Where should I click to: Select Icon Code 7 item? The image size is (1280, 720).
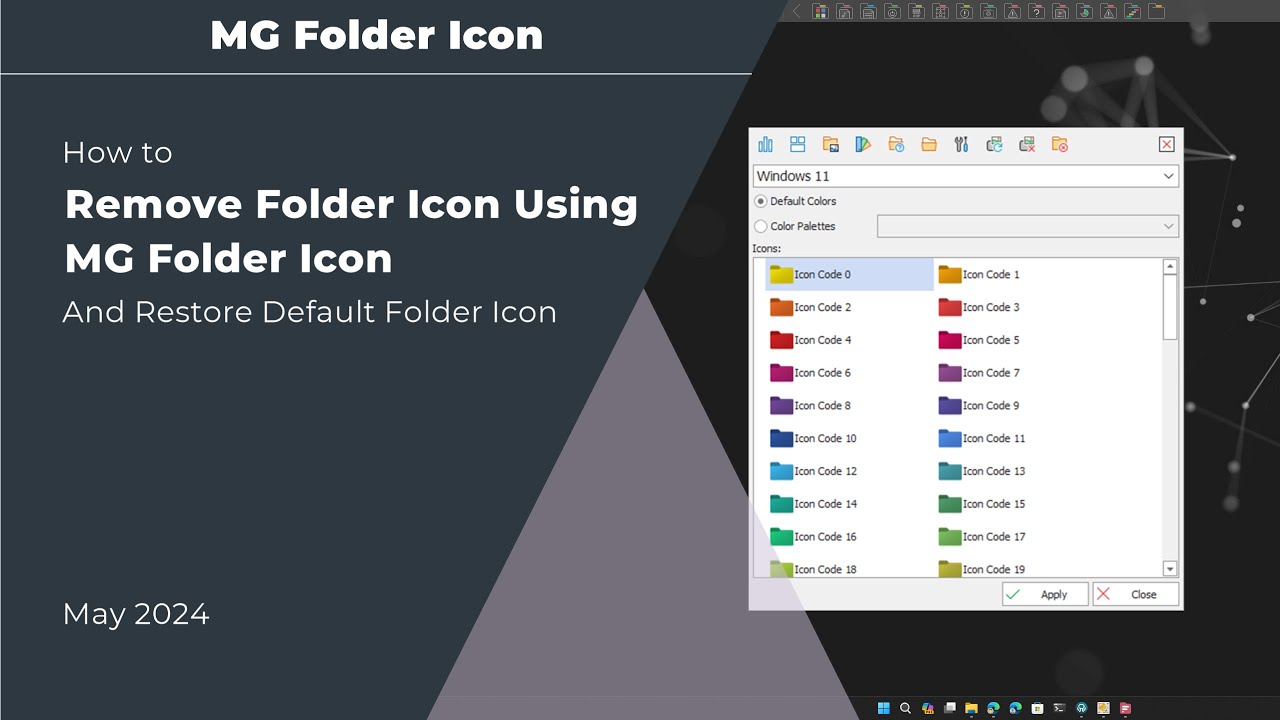point(979,373)
